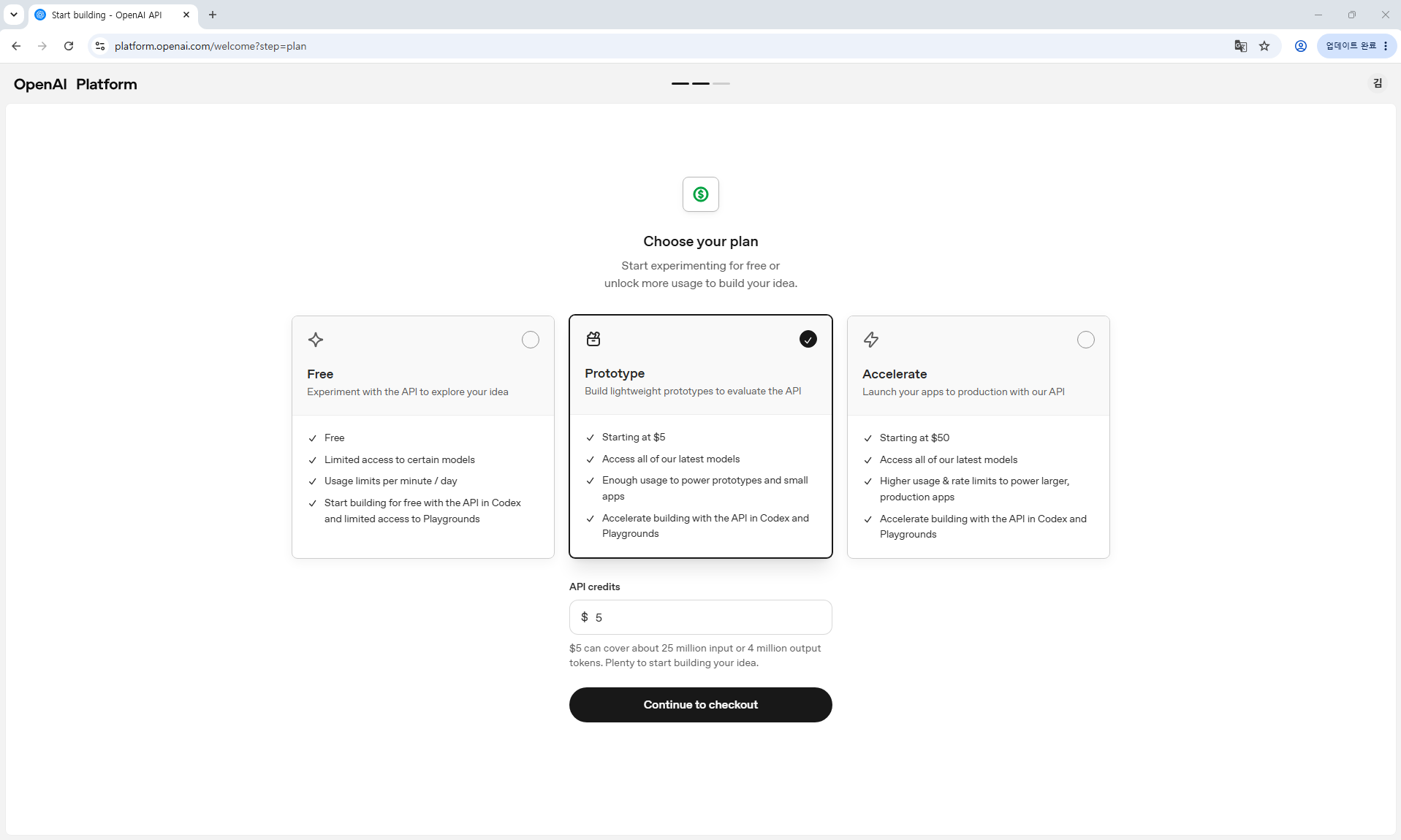
Task: Bookmark this page with the star icon
Action: tap(1264, 46)
